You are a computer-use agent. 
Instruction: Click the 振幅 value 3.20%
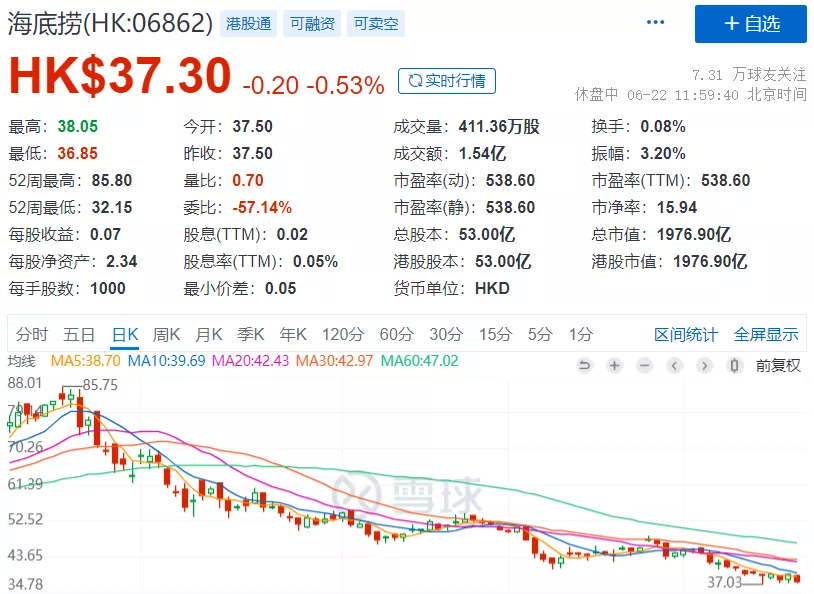663,153
